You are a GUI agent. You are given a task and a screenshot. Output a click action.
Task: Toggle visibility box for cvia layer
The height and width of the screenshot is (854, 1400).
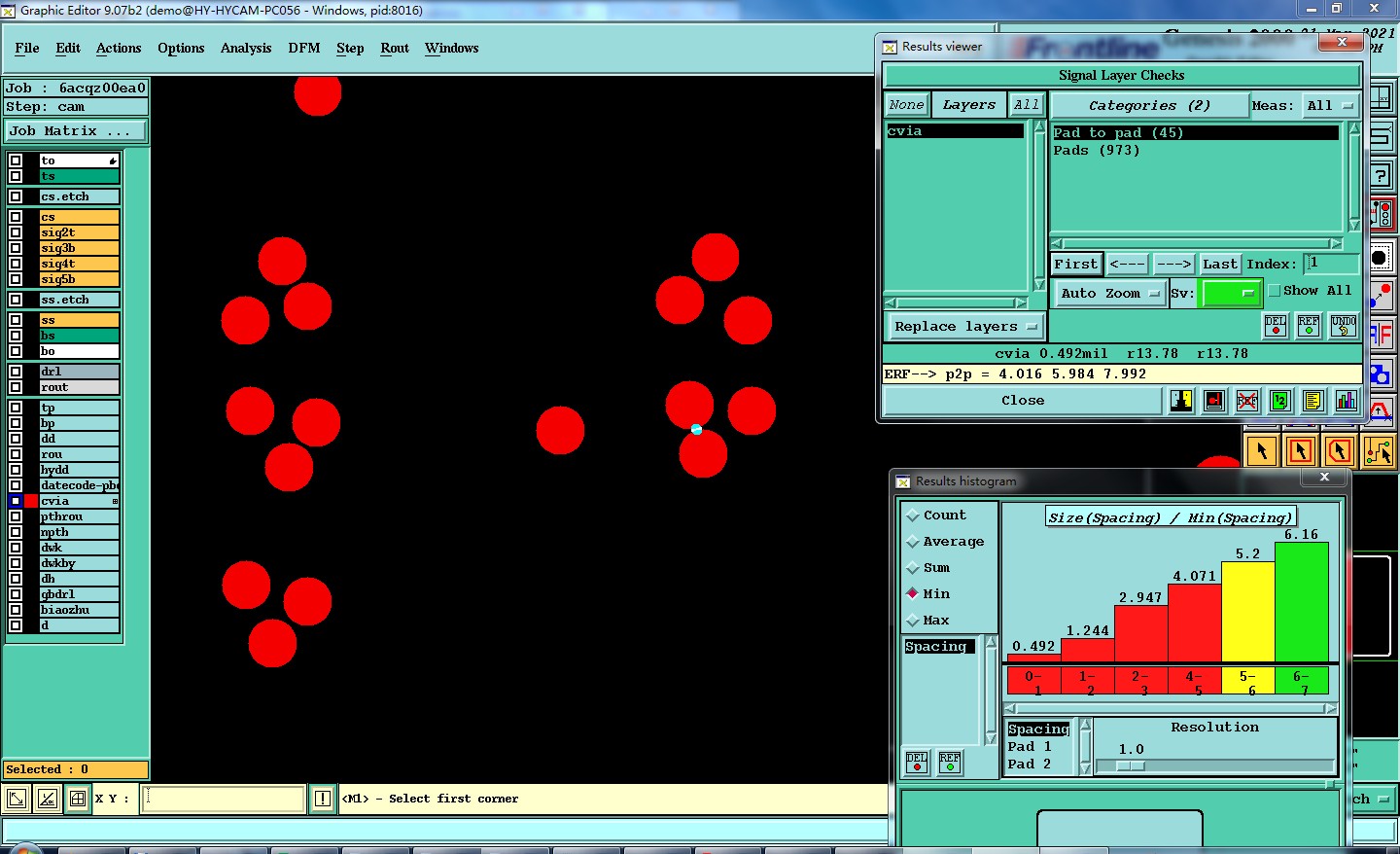tap(16, 501)
